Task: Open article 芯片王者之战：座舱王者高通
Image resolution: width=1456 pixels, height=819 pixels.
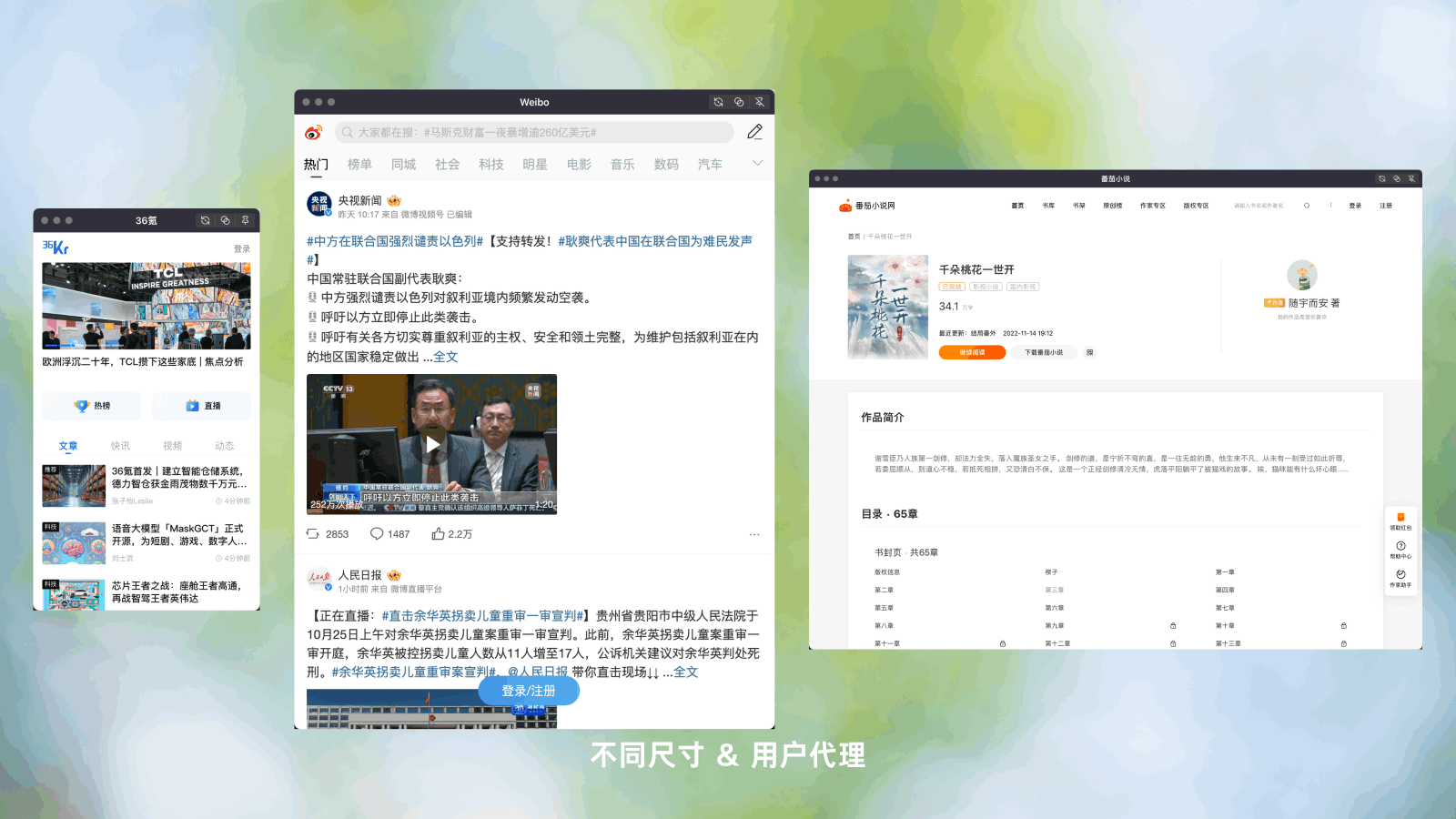Action: click(177, 591)
